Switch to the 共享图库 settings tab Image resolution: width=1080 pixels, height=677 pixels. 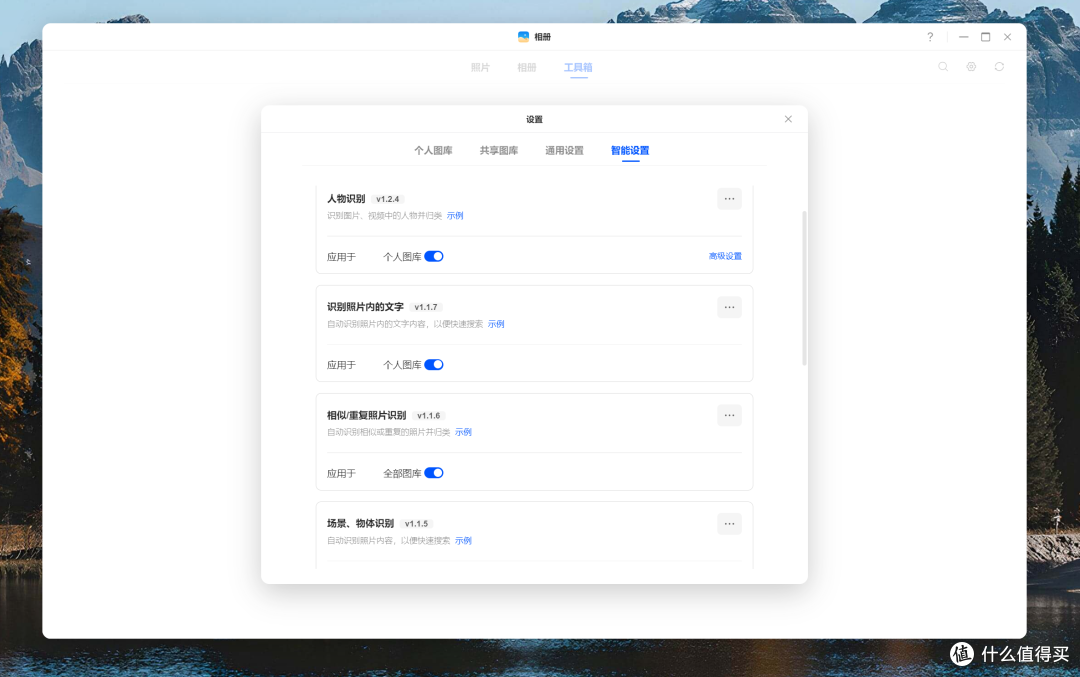pos(499,151)
